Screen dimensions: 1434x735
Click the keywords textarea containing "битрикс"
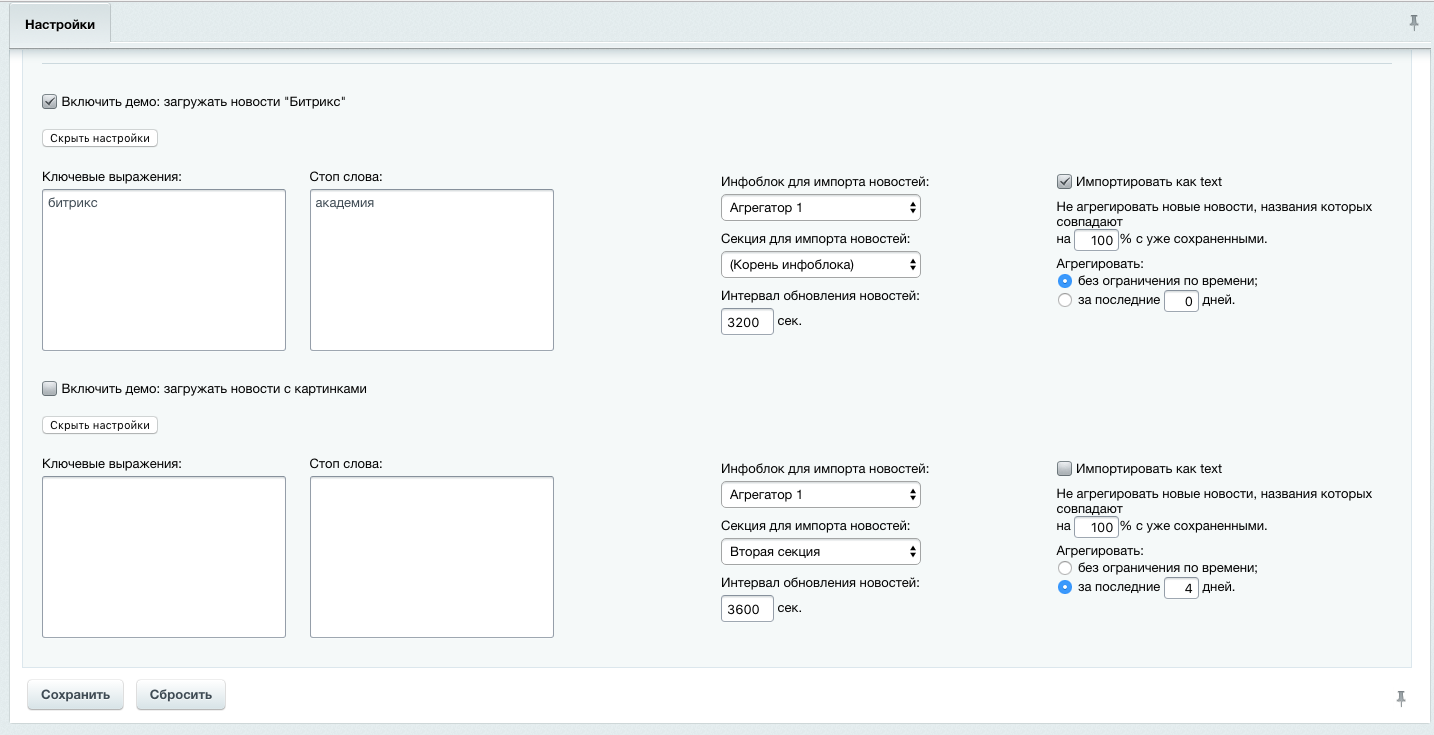(x=164, y=270)
